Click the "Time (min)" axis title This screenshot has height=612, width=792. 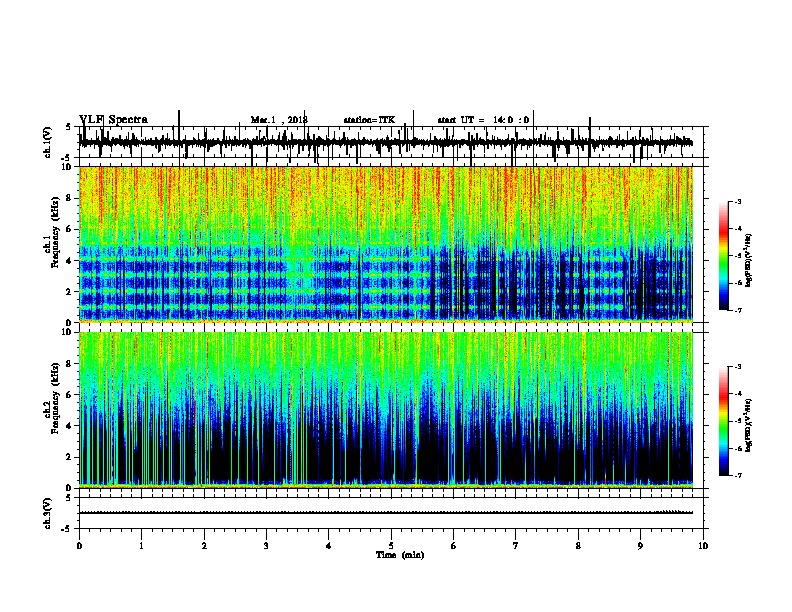[400, 555]
